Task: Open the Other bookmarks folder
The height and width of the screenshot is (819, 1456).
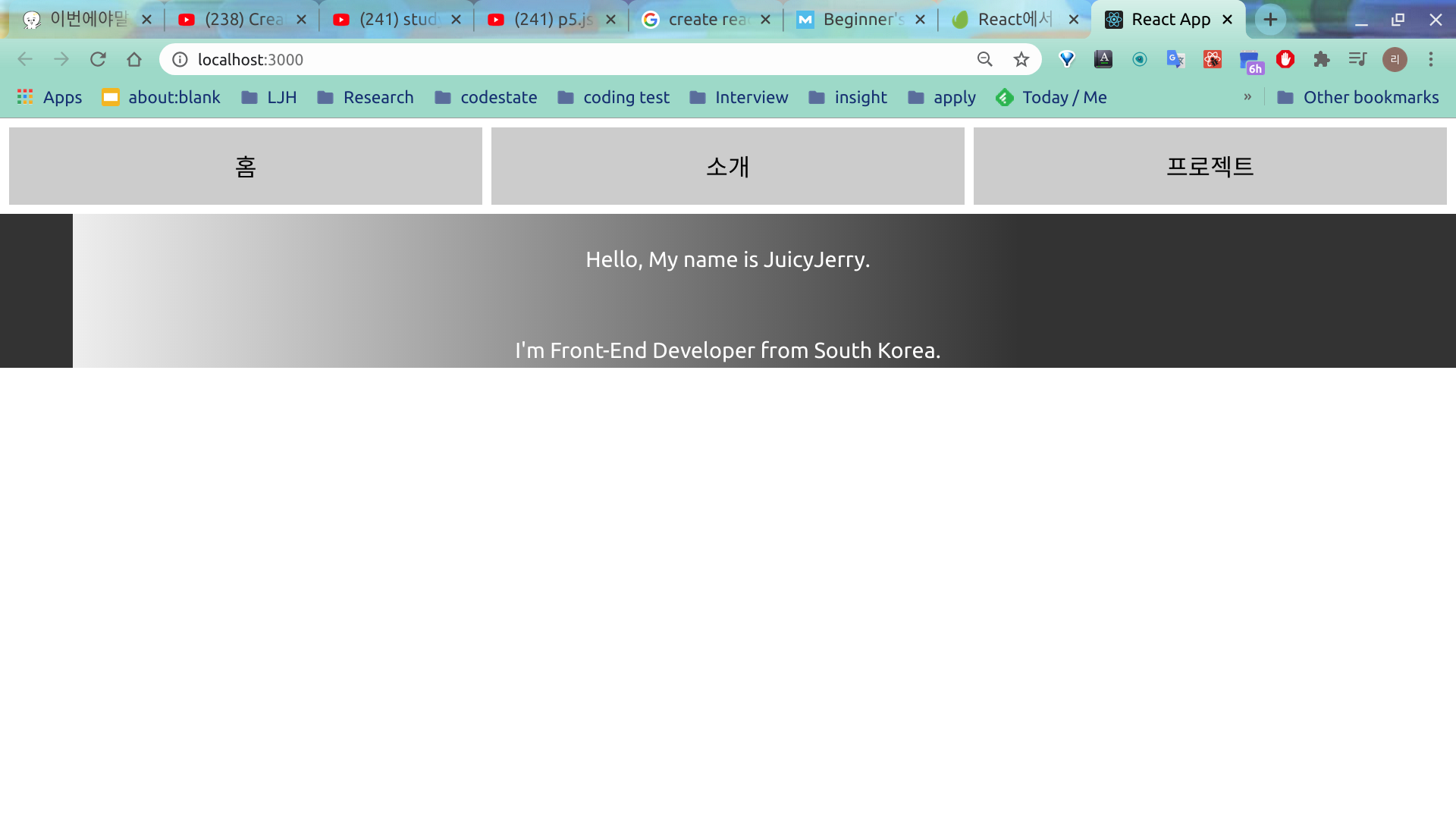Action: (x=1357, y=97)
